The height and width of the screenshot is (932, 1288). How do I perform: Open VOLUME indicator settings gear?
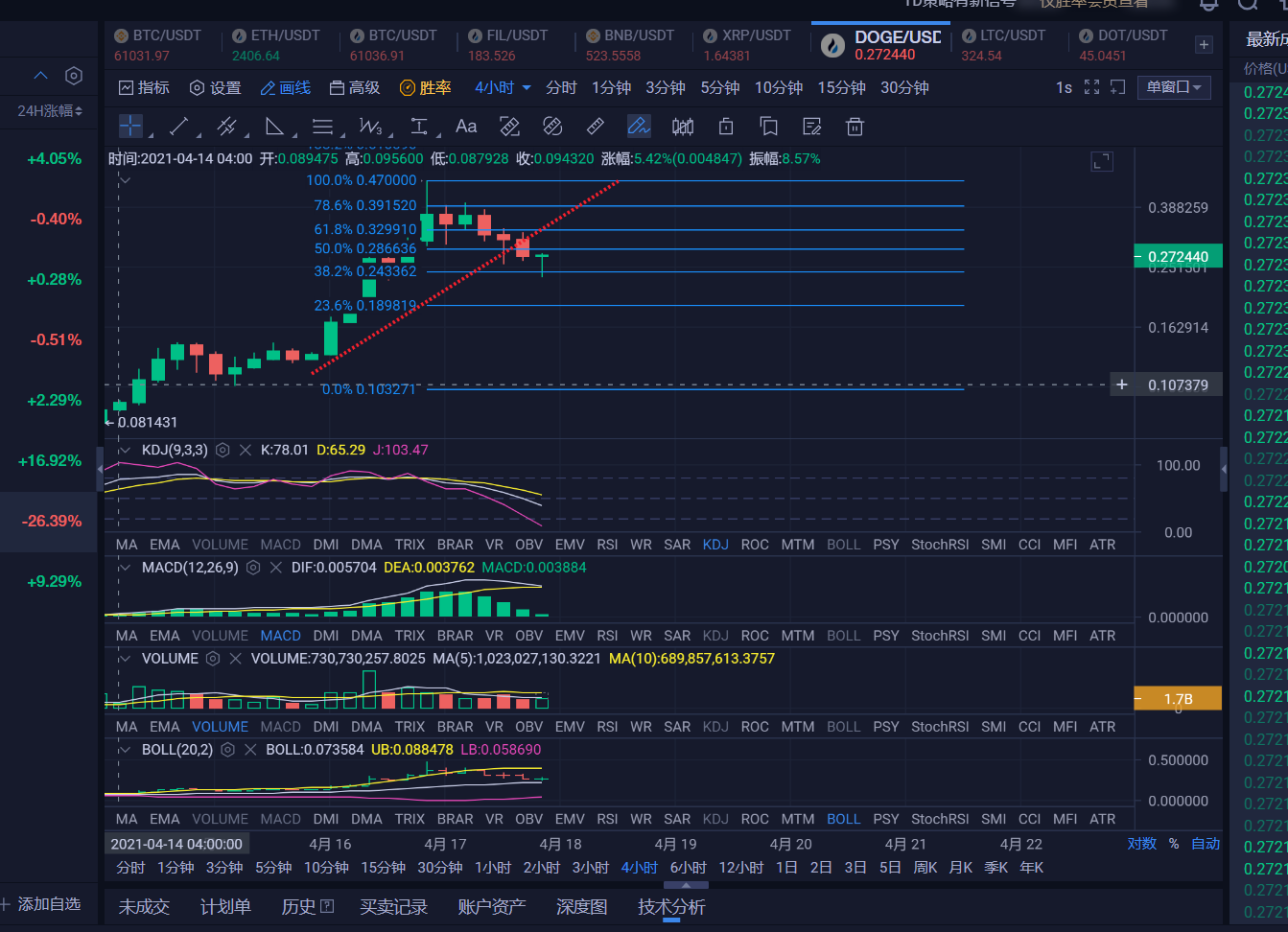tap(213, 659)
